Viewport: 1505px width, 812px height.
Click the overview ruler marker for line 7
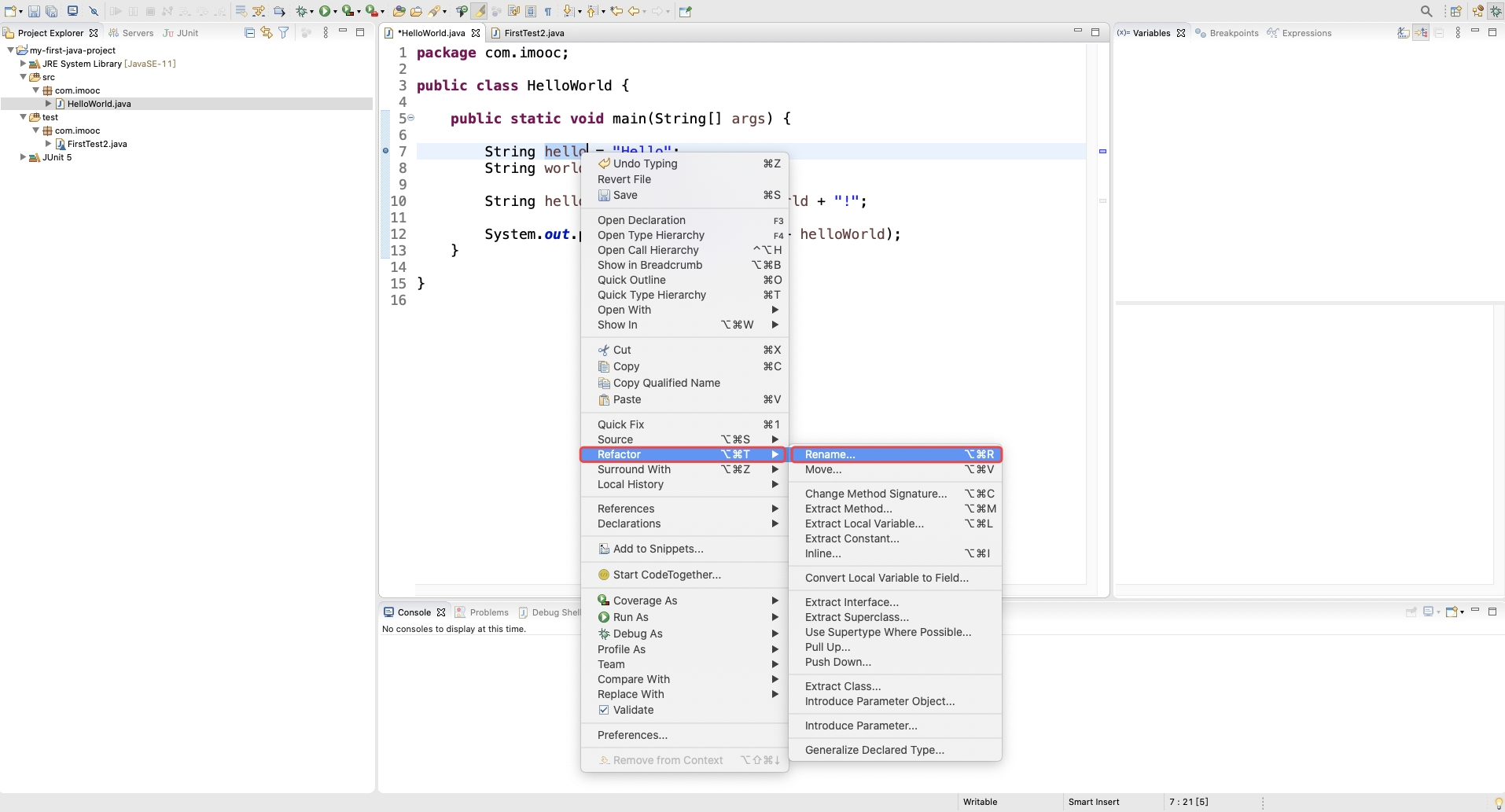coord(1102,151)
